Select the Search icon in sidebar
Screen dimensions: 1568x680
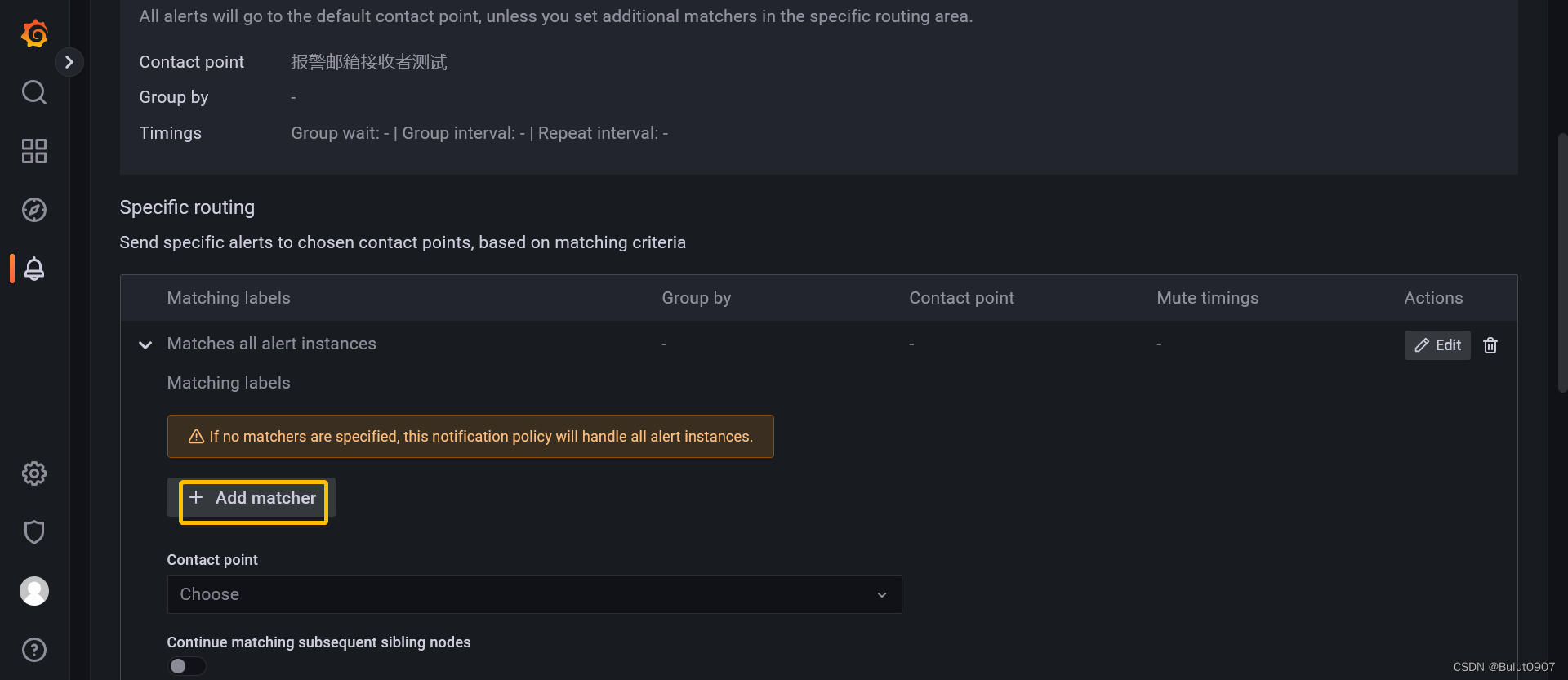pyautogui.click(x=33, y=92)
